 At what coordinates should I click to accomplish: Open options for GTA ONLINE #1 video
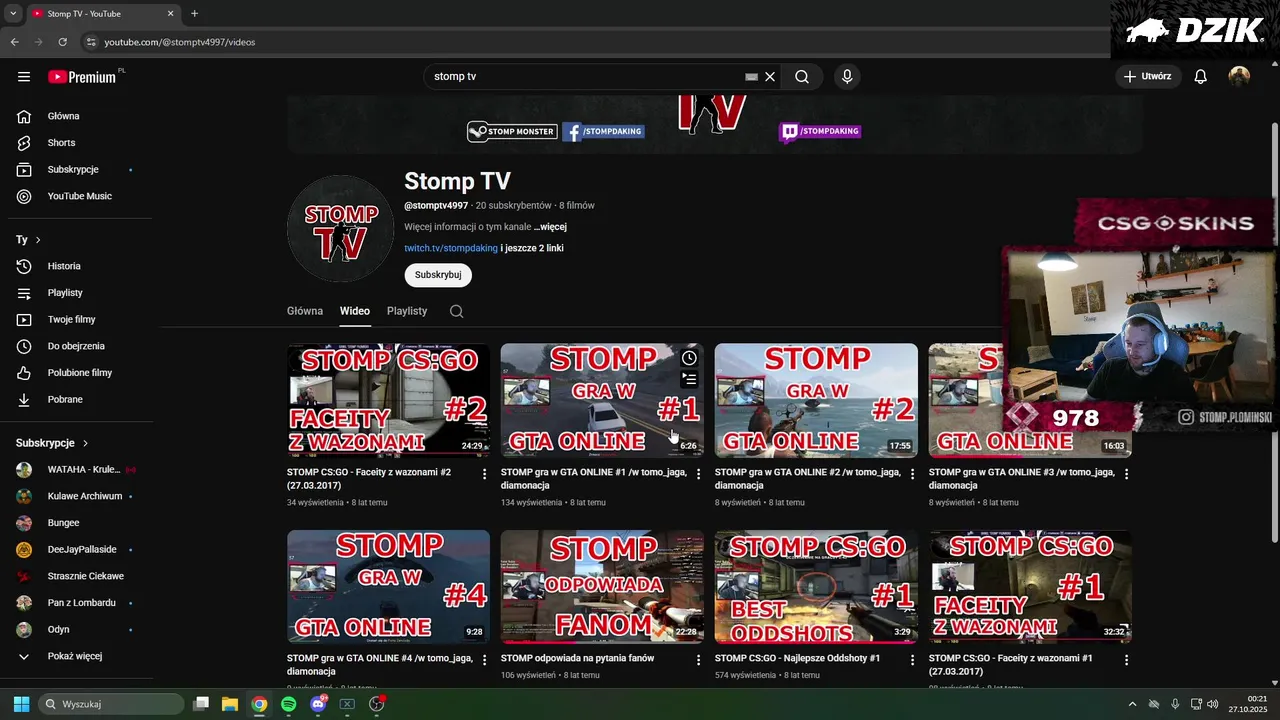point(699,474)
